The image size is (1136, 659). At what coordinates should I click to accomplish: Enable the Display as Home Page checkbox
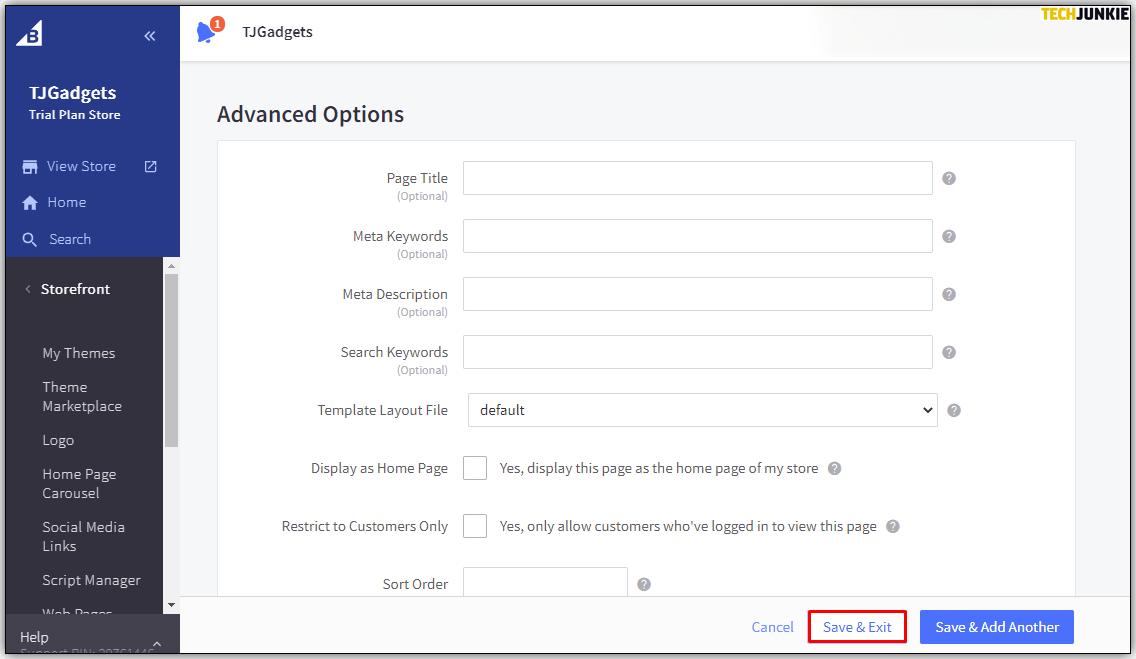tap(475, 468)
